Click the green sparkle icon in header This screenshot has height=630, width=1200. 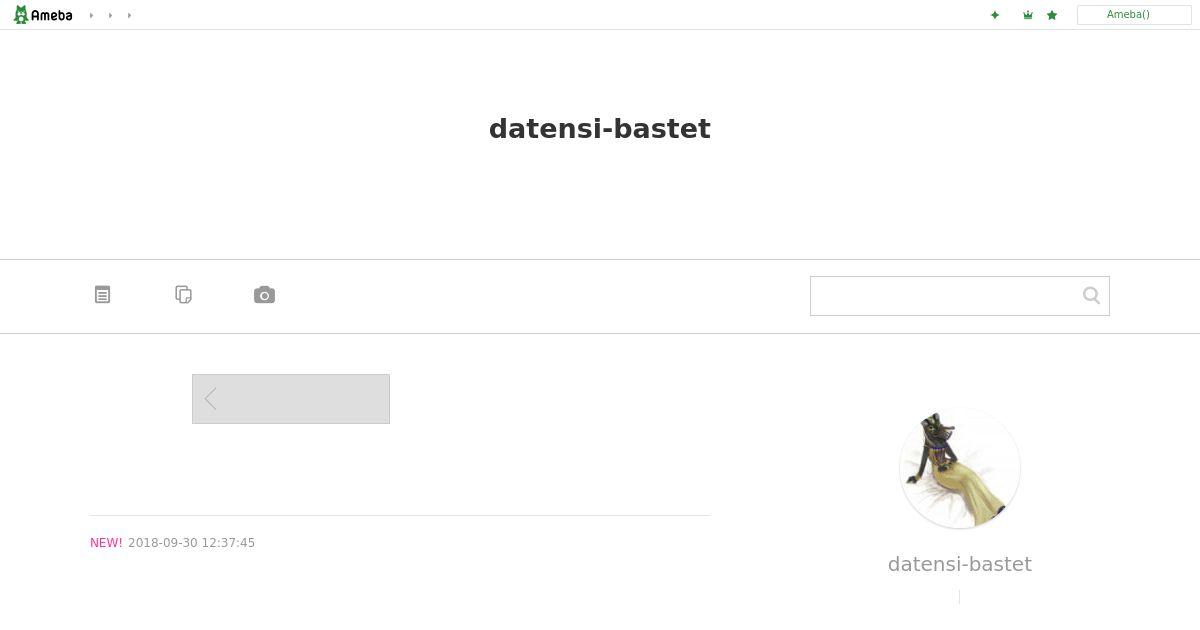pos(995,15)
